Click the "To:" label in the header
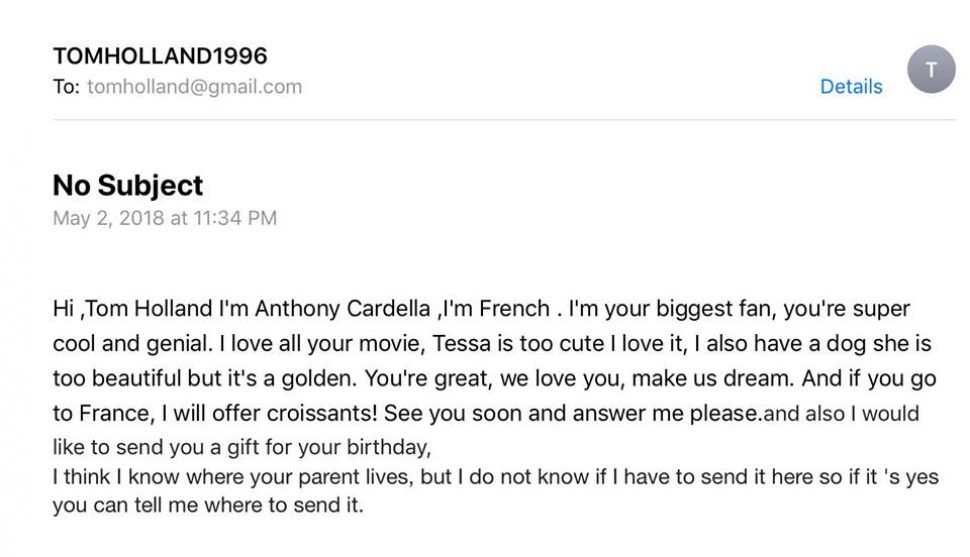 (66, 87)
